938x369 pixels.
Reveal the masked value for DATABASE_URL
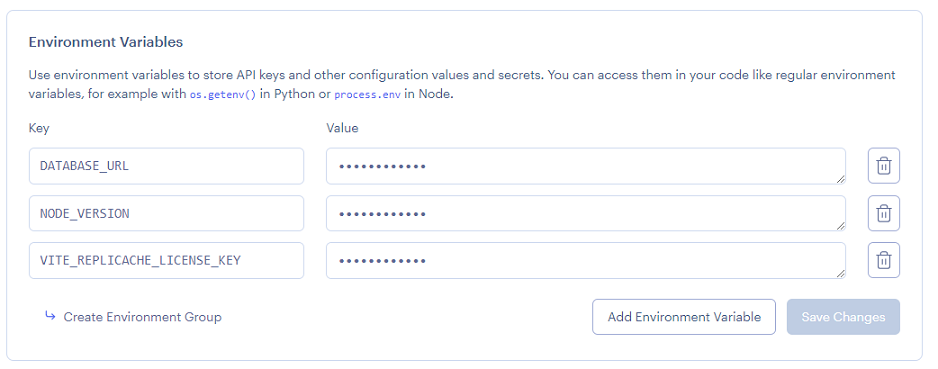tap(586, 166)
